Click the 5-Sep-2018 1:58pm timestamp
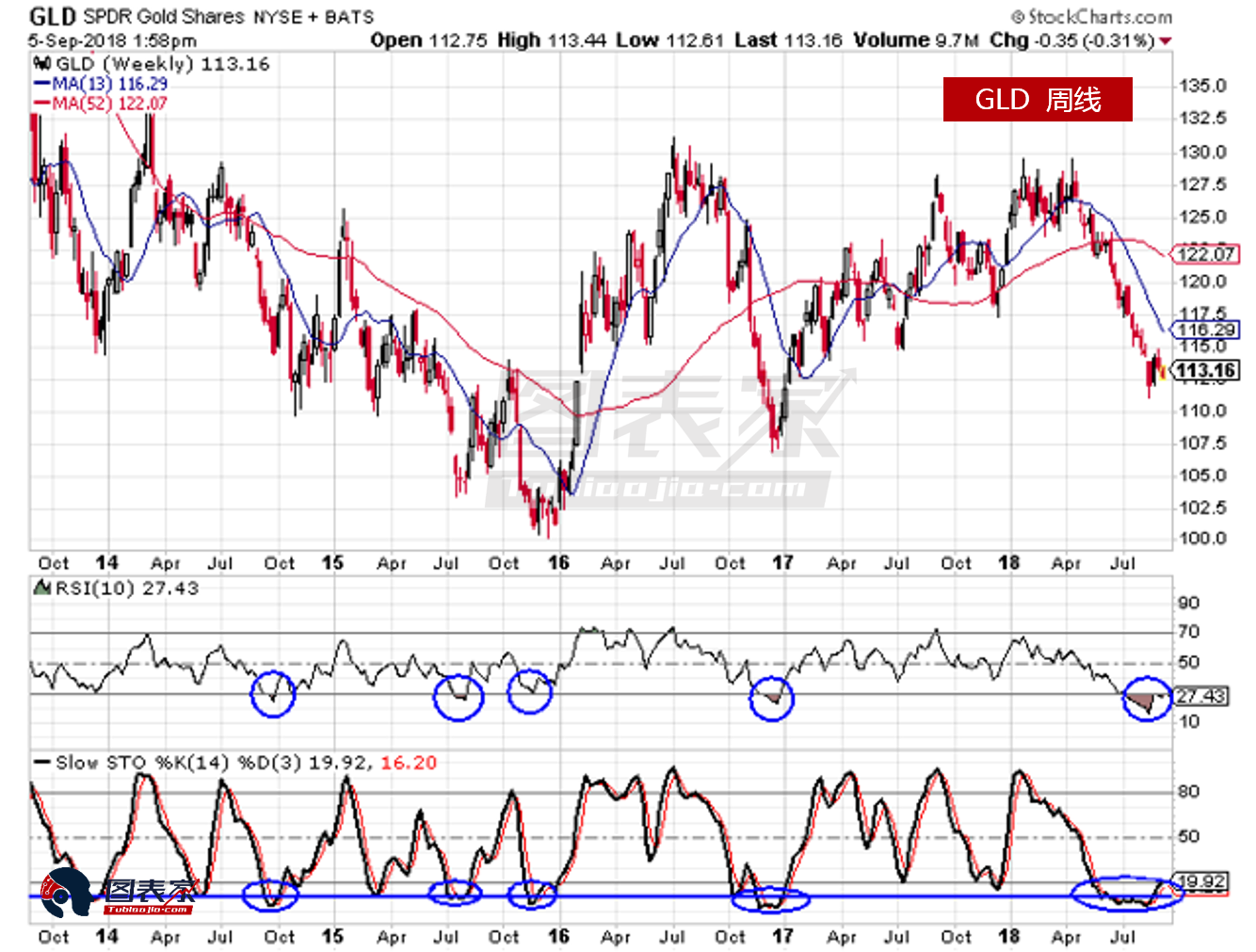 112,40
